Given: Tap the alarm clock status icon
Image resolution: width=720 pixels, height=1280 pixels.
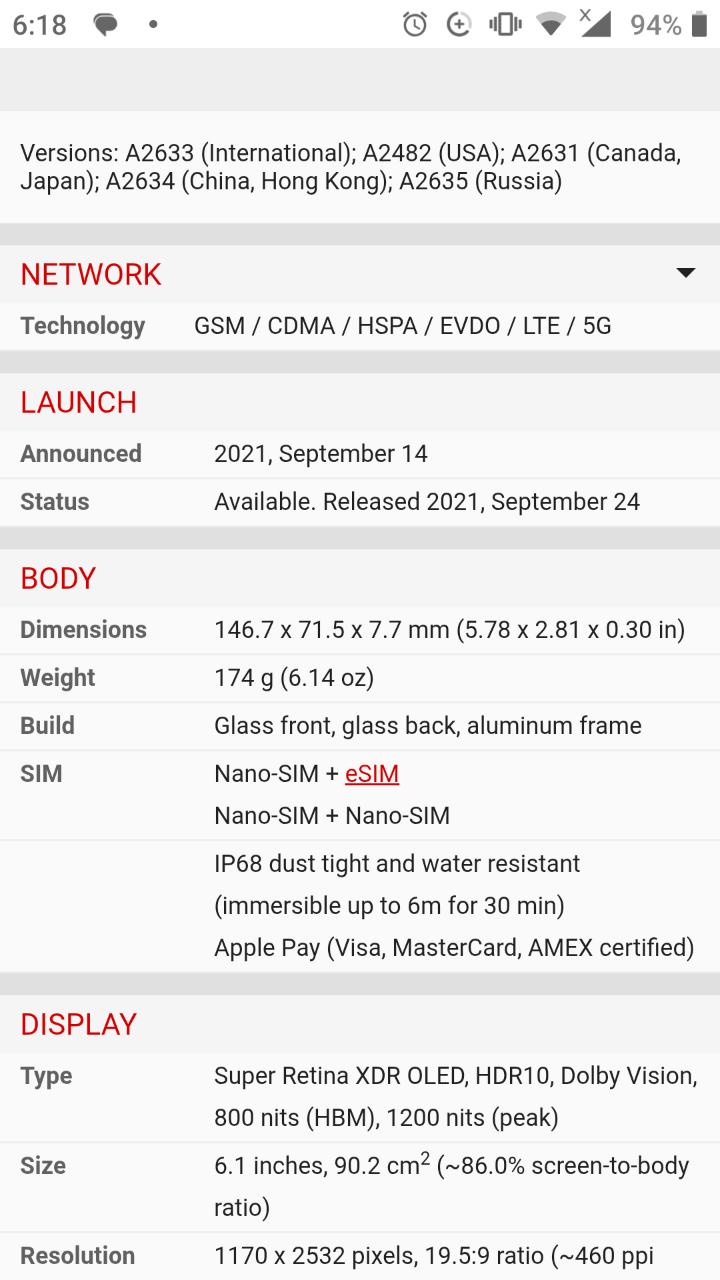Looking at the screenshot, I should click(x=415, y=25).
